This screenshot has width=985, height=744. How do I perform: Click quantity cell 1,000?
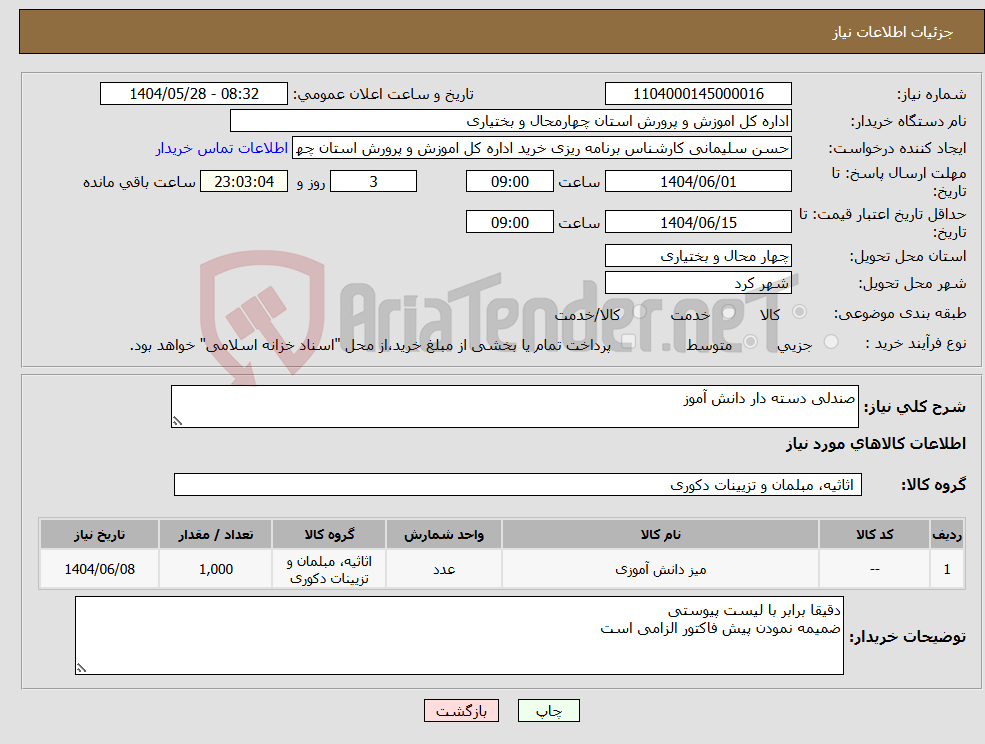pyautogui.click(x=215, y=569)
